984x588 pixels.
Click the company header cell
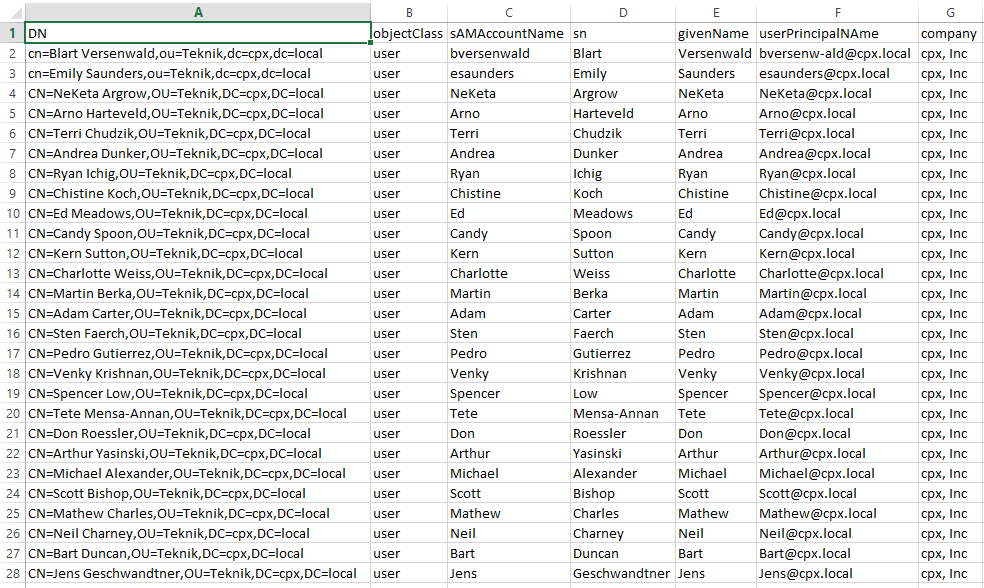pos(951,33)
